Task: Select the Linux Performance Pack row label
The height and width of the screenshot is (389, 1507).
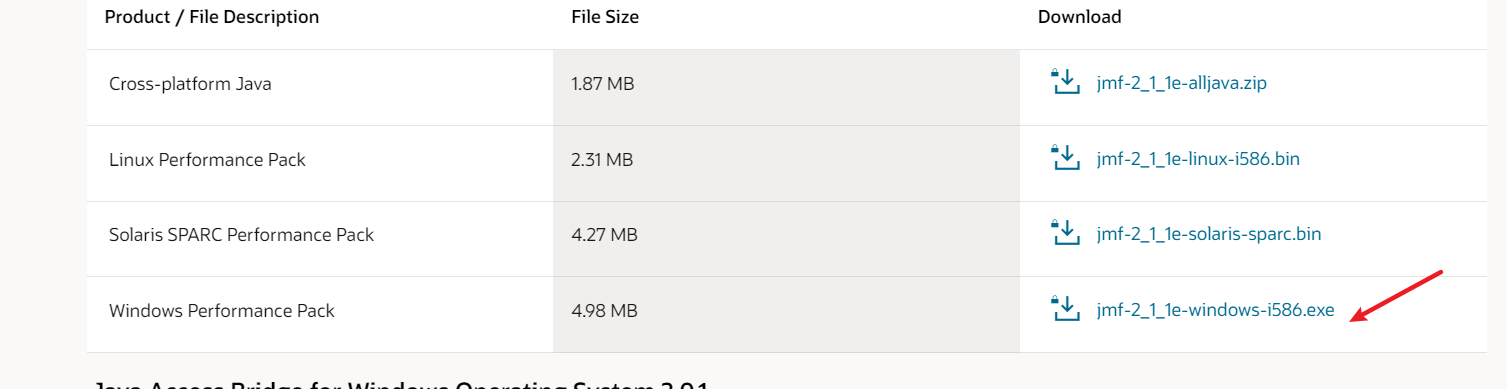Action: tap(207, 160)
